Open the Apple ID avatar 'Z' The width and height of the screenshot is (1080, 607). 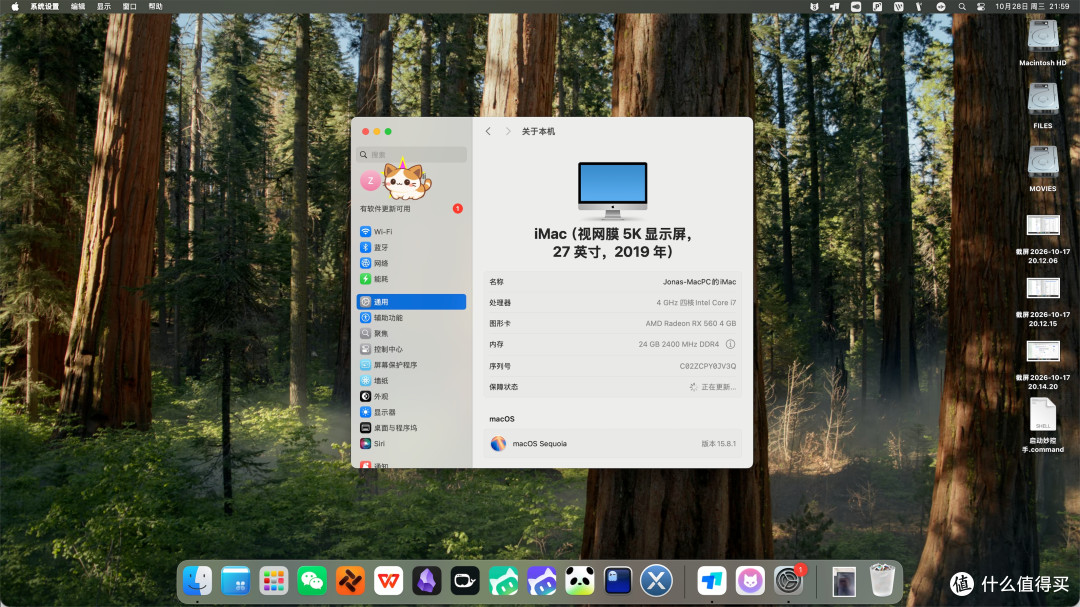[x=371, y=181]
